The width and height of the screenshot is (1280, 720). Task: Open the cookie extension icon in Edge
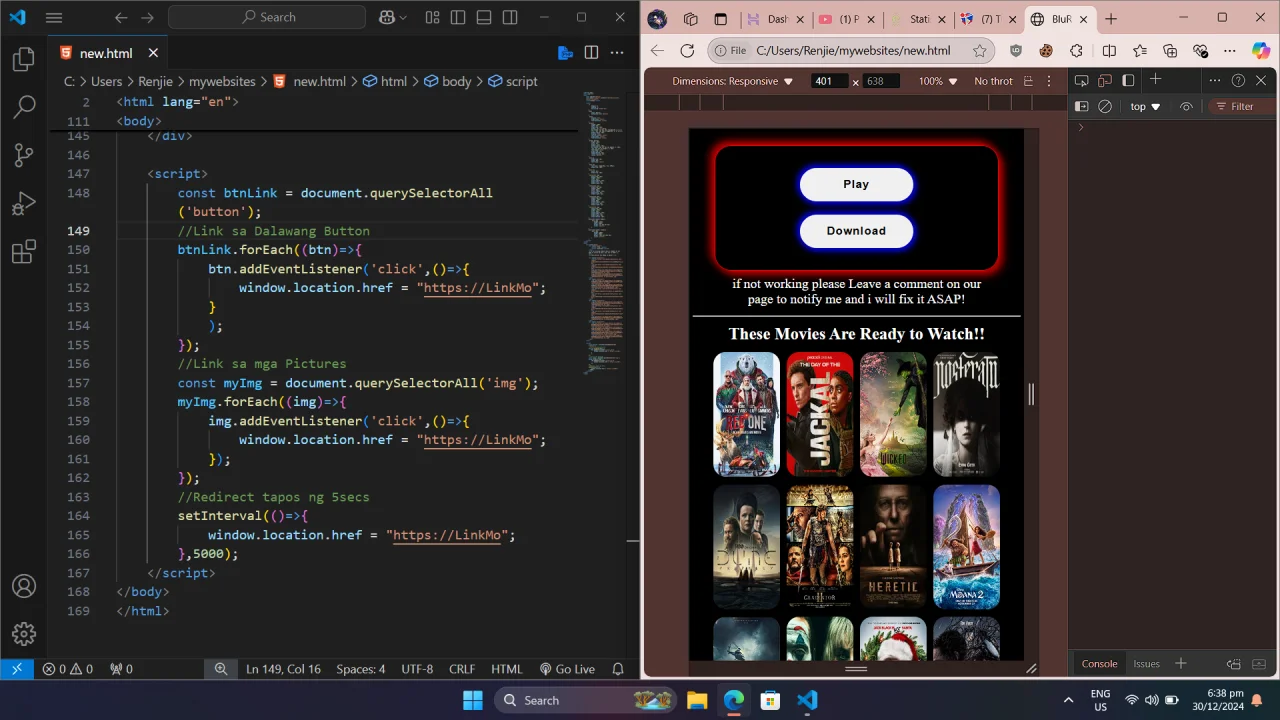[1046, 51]
